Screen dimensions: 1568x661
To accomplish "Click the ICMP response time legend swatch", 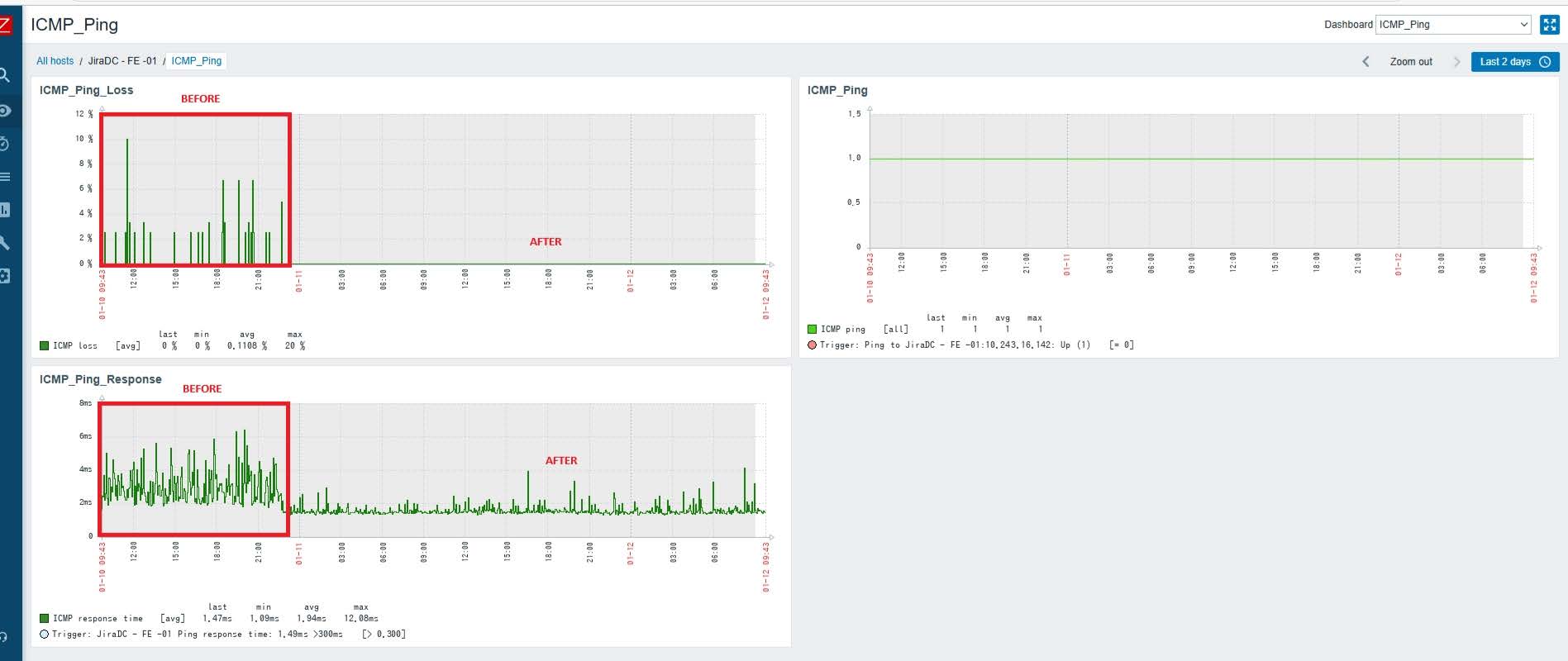I will [x=44, y=618].
